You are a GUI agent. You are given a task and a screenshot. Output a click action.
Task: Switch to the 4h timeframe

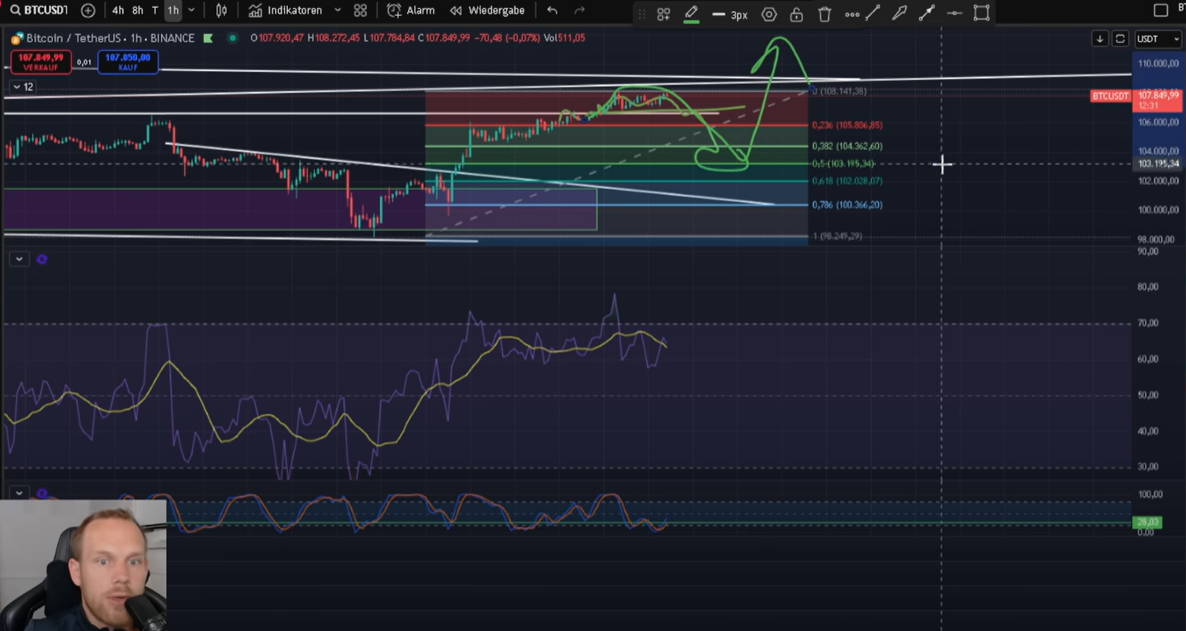(x=118, y=11)
